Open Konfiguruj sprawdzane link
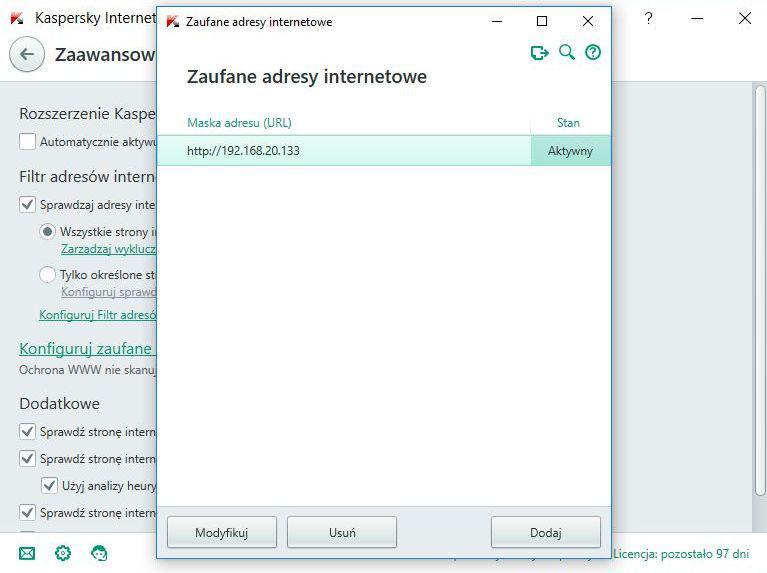 [109, 292]
